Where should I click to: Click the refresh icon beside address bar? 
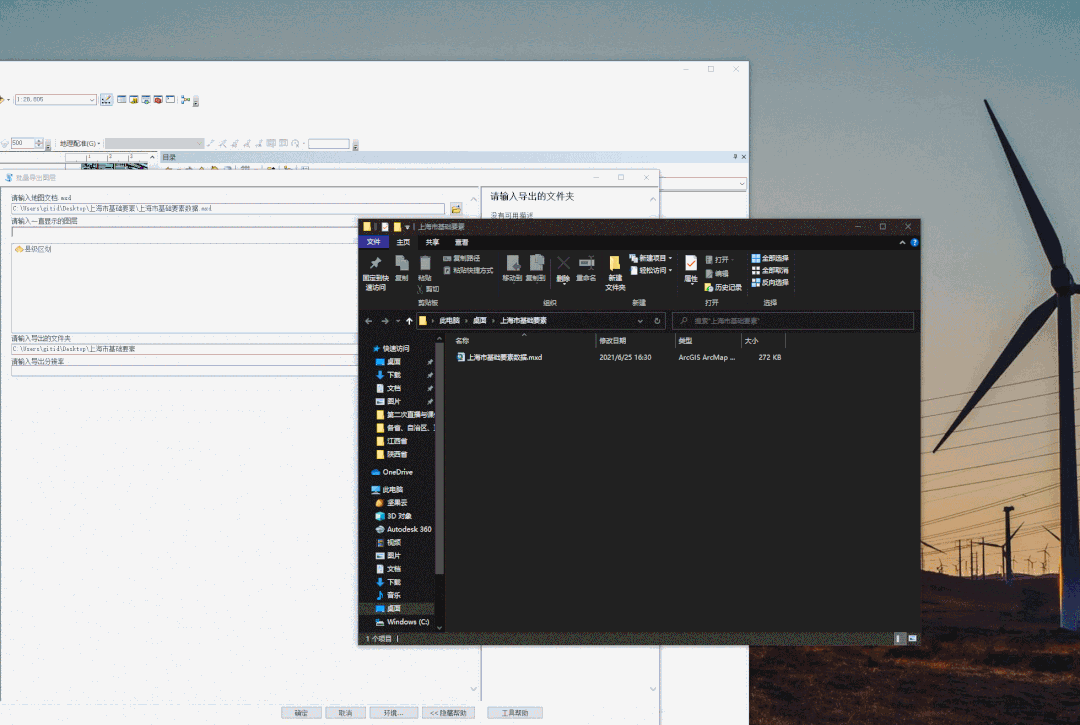tap(658, 321)
